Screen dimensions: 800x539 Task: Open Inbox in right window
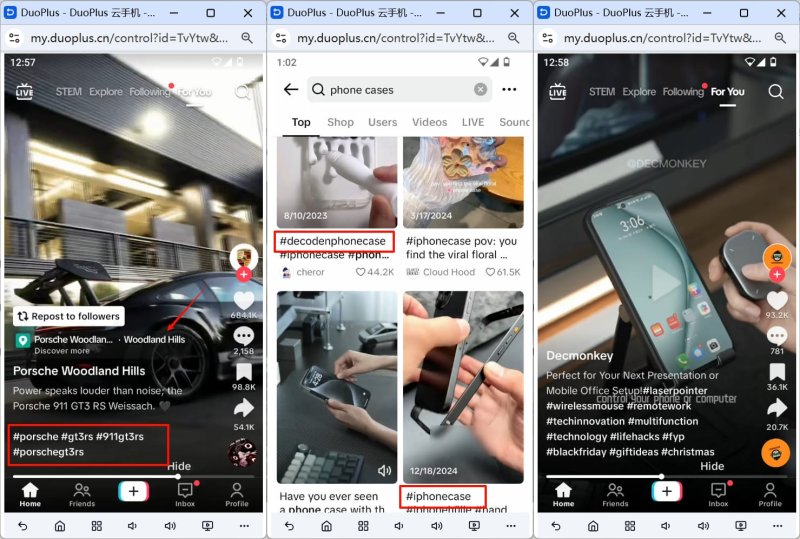pos(718,494)
